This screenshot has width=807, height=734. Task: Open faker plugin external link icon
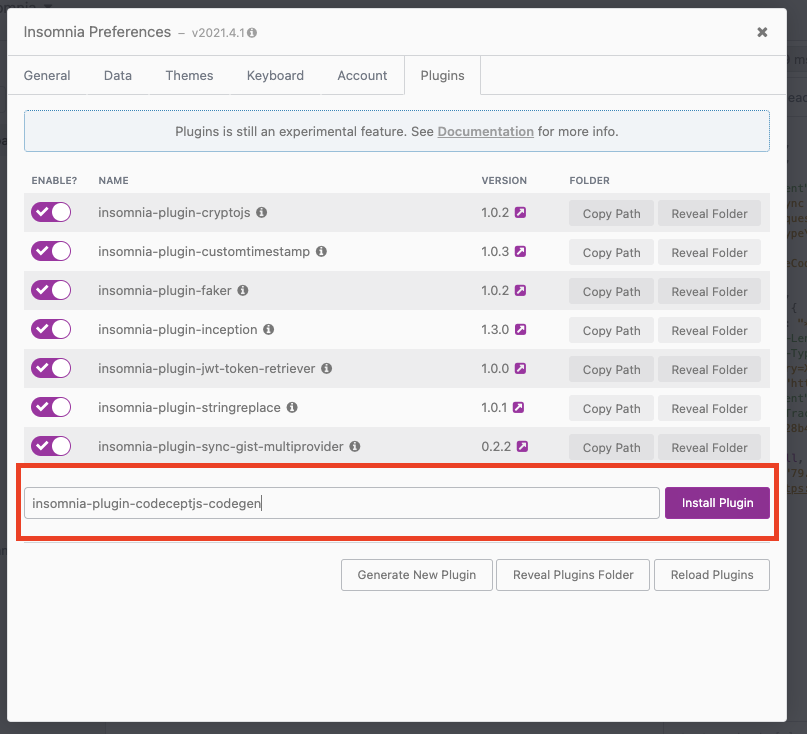pyautogui.click(x=520, y=290)
